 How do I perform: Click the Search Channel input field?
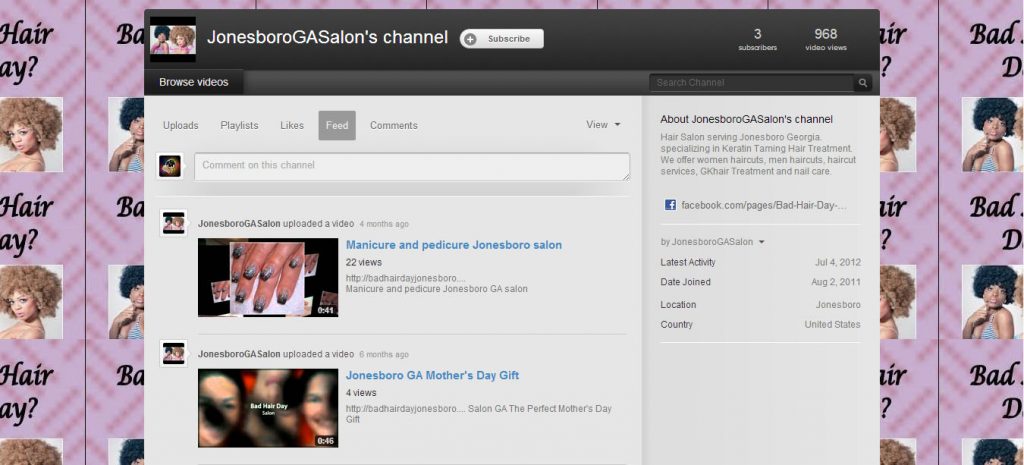(752, 83)
